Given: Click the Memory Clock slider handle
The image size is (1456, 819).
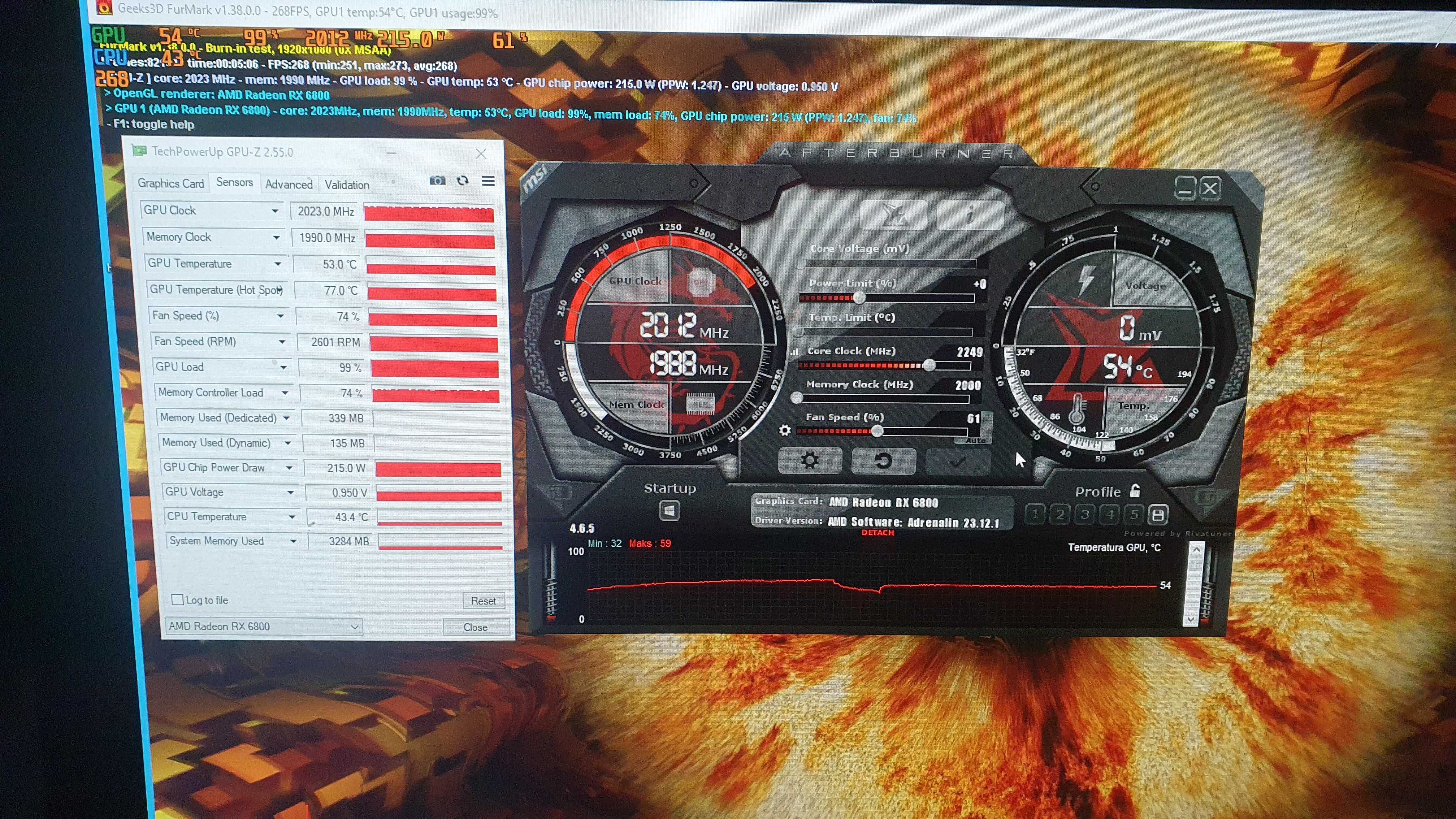Looking at the screenshot, I should [797, 398].
